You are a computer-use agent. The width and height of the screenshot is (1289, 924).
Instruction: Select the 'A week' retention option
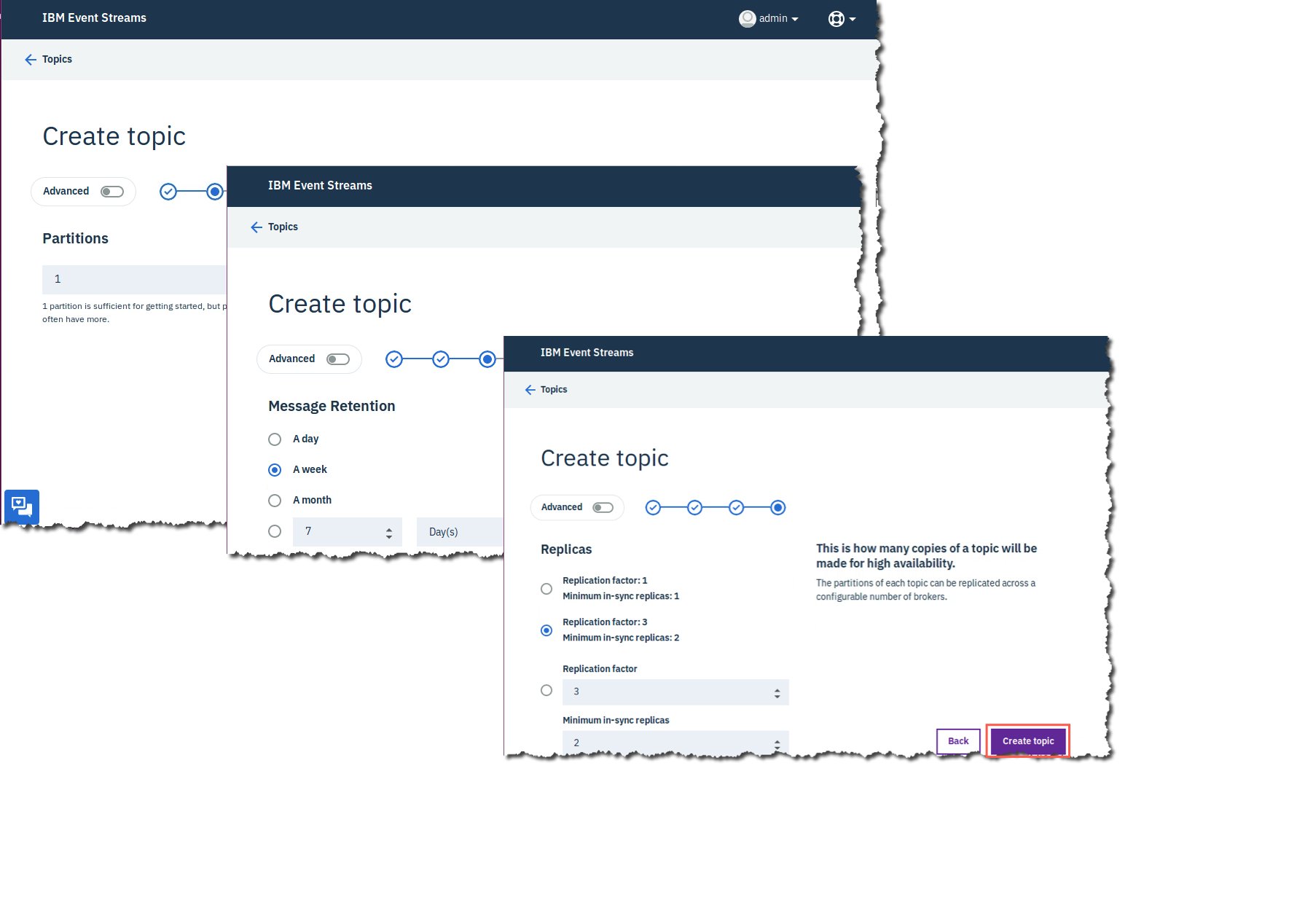click(x=275, y=470)
